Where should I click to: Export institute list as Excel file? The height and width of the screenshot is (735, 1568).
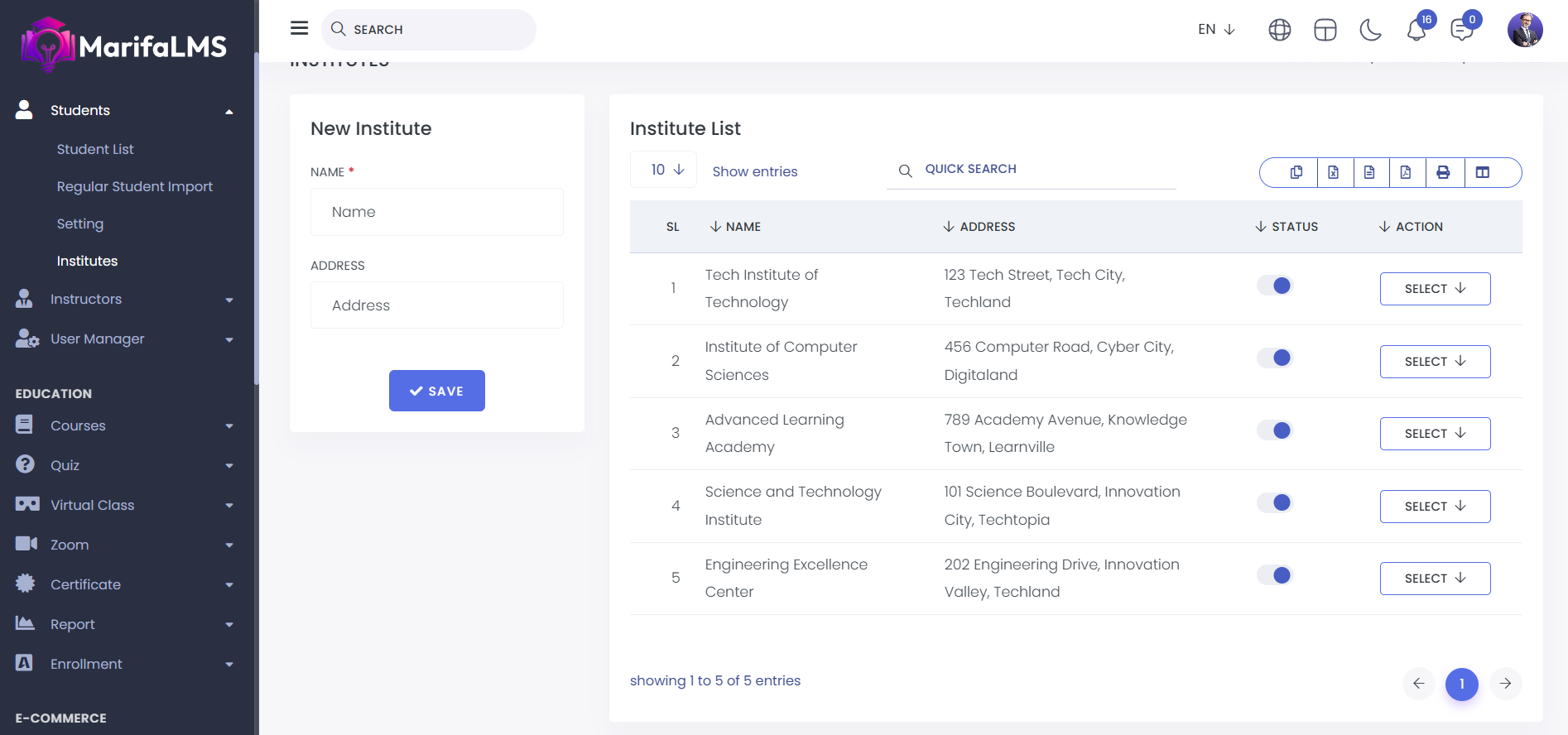pos(1333,172)
